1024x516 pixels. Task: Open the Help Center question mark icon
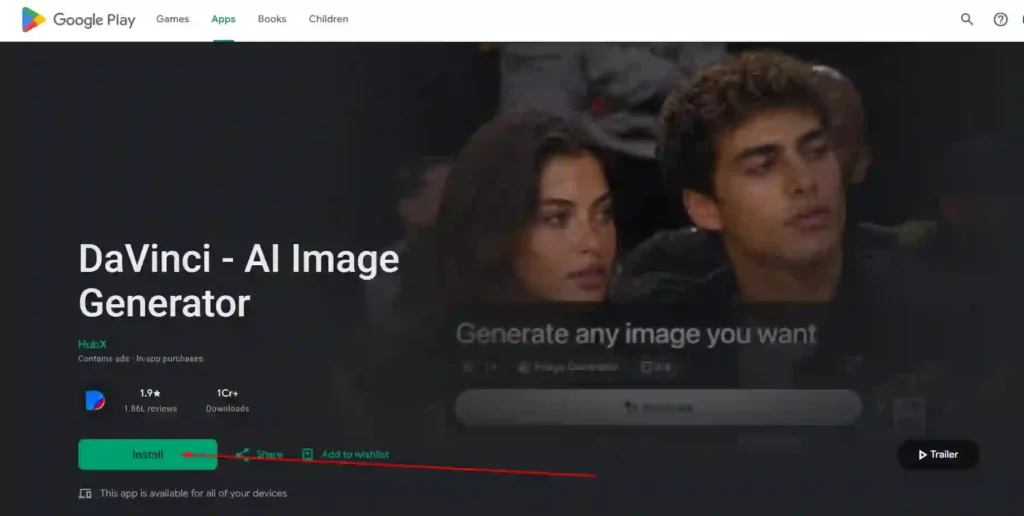click(1000, 20)
